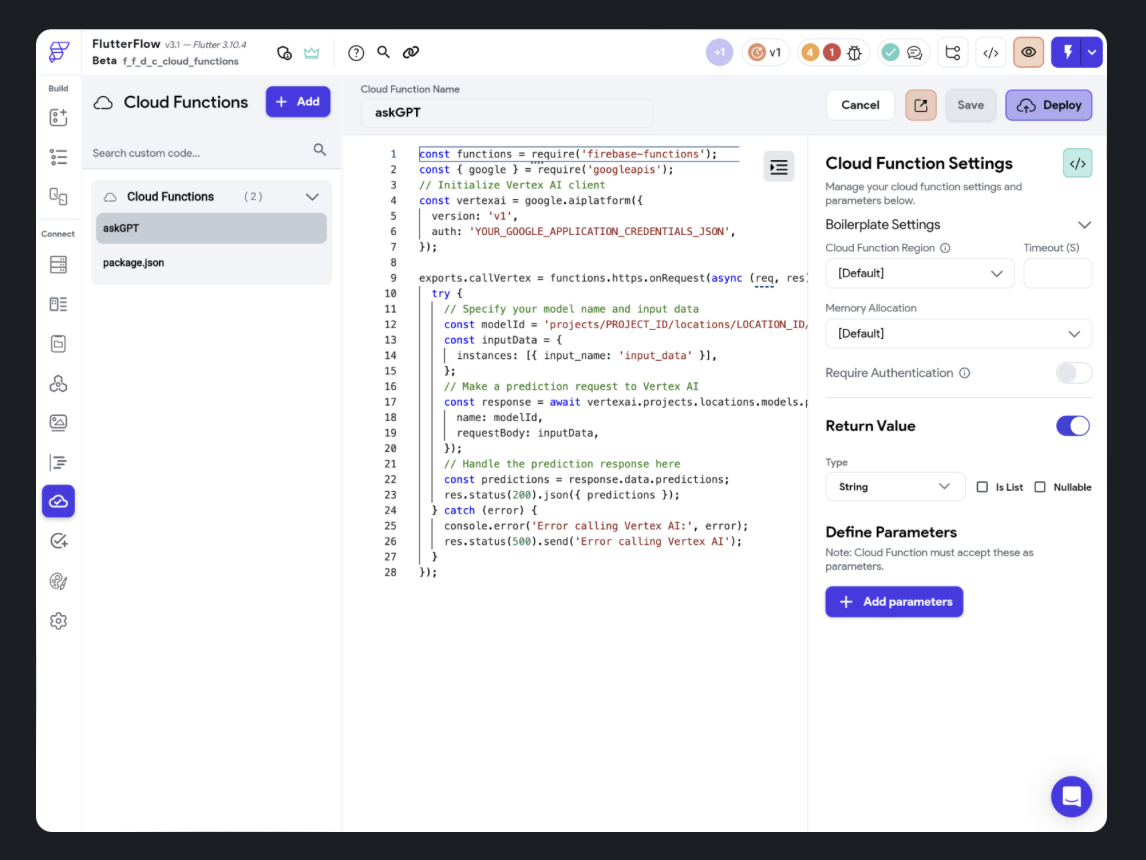Viewport: 1146px width, 860px height.
Task: Click the format code icon in editor
Action: [778, 167]
